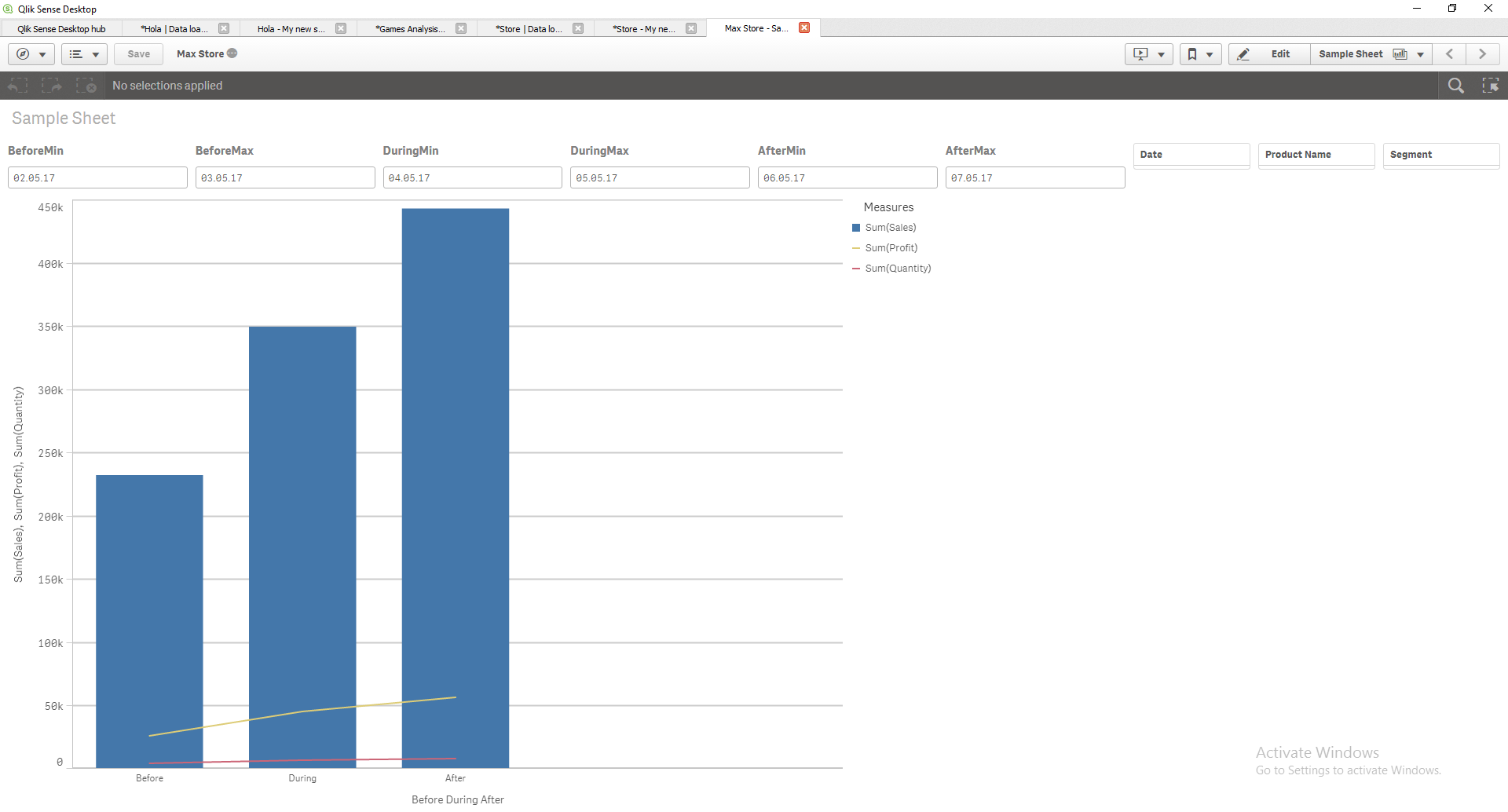Click the Edit button
1508x812 pixels.
[1270, 54]
